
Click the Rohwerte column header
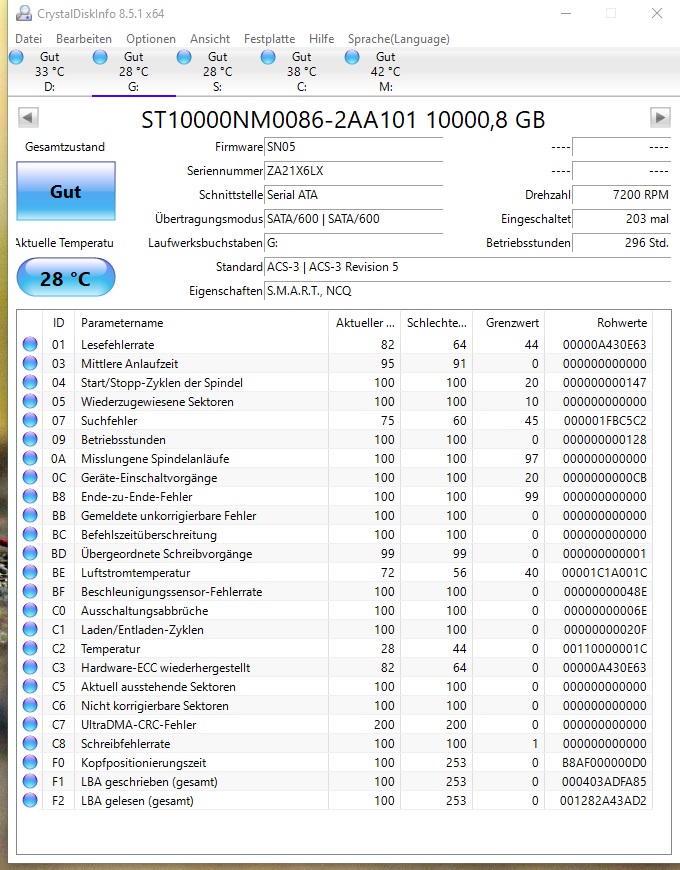coord(599,323)
